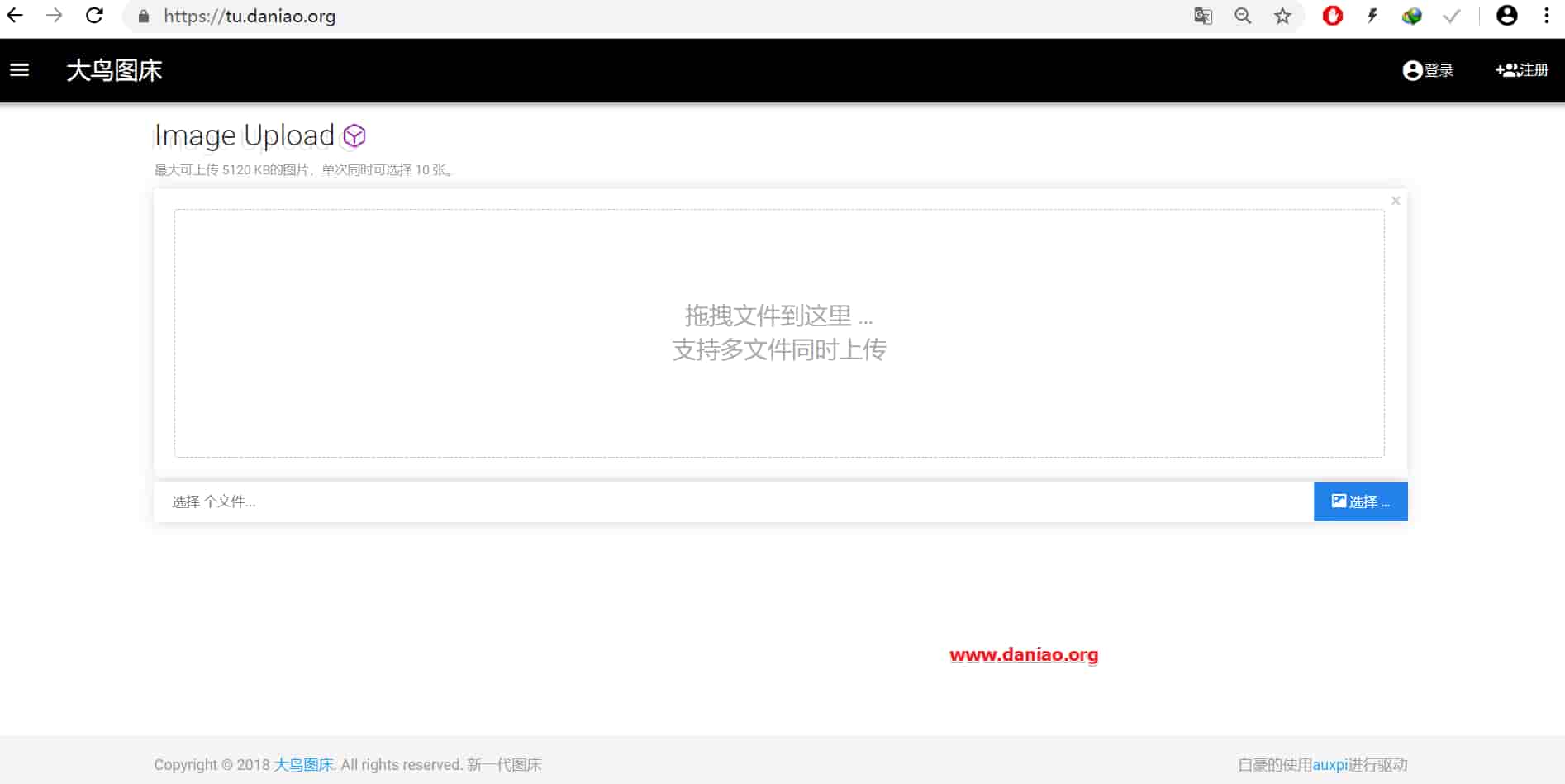Bookmark this page with star icon
Image resolution: width=1565 pixels, height=784 pixels.
tap(1282, 16)
